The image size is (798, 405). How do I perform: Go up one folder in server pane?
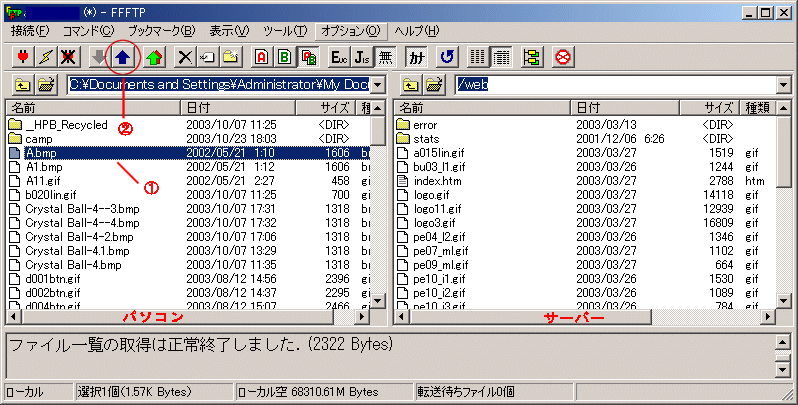[x=411, y=85]
